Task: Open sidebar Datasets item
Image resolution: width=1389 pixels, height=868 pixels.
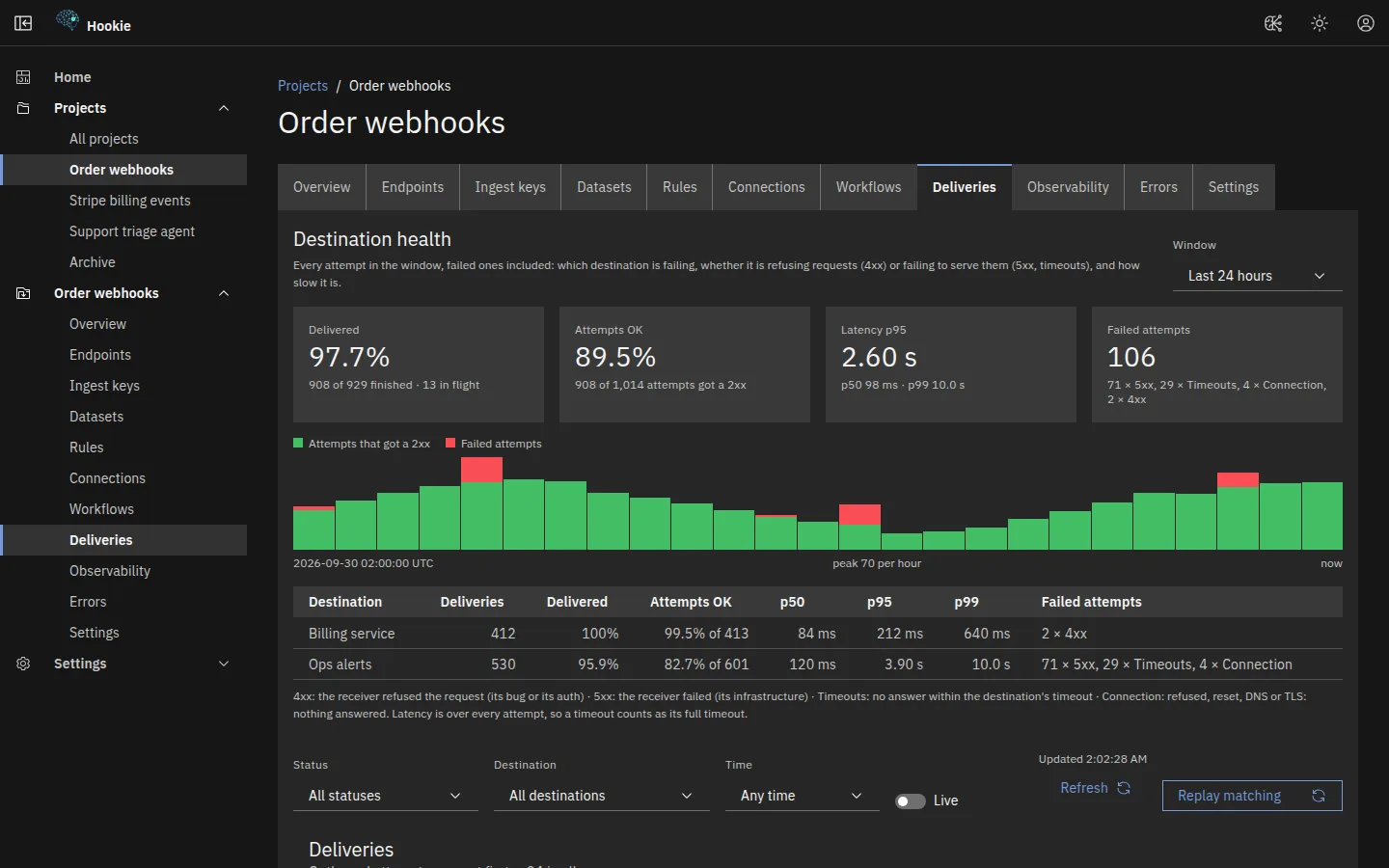Action: [x=123, y=417]
